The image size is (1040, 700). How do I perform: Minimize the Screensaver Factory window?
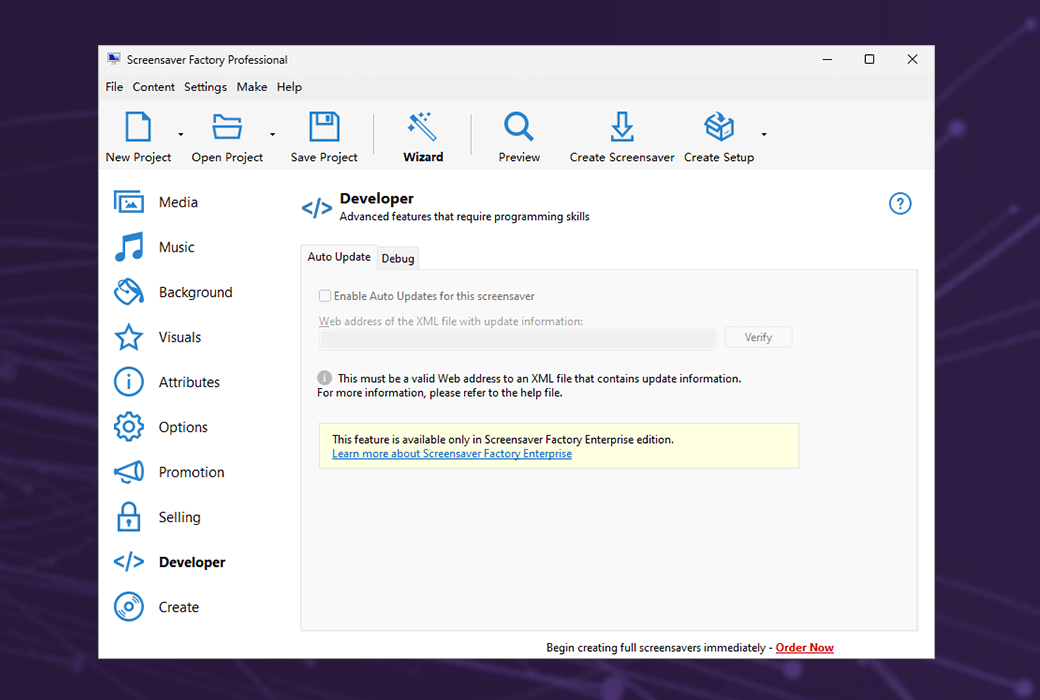point(828,59)
